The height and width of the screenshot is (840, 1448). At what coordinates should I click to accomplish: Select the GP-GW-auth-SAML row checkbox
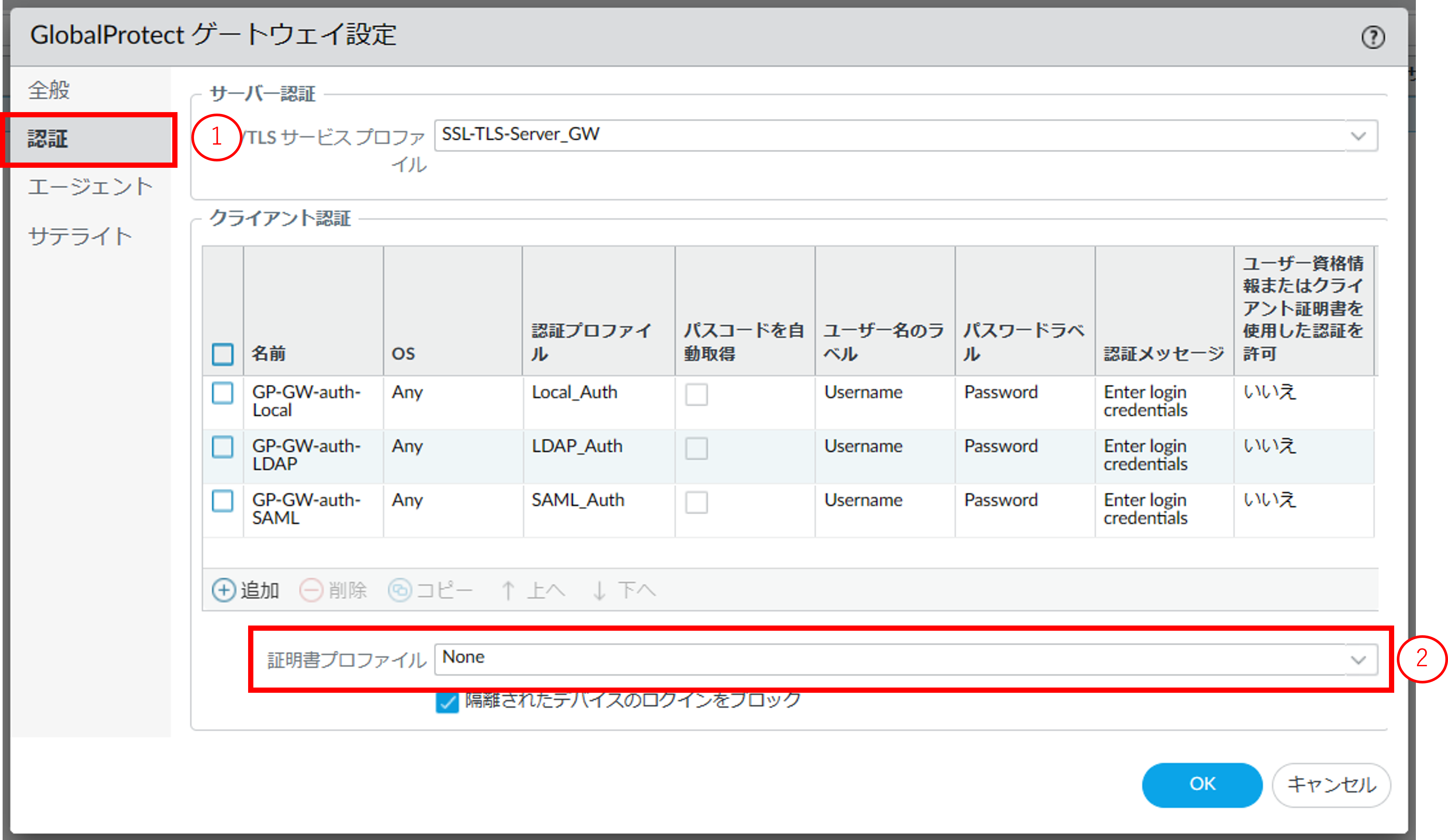pos(222,501)
